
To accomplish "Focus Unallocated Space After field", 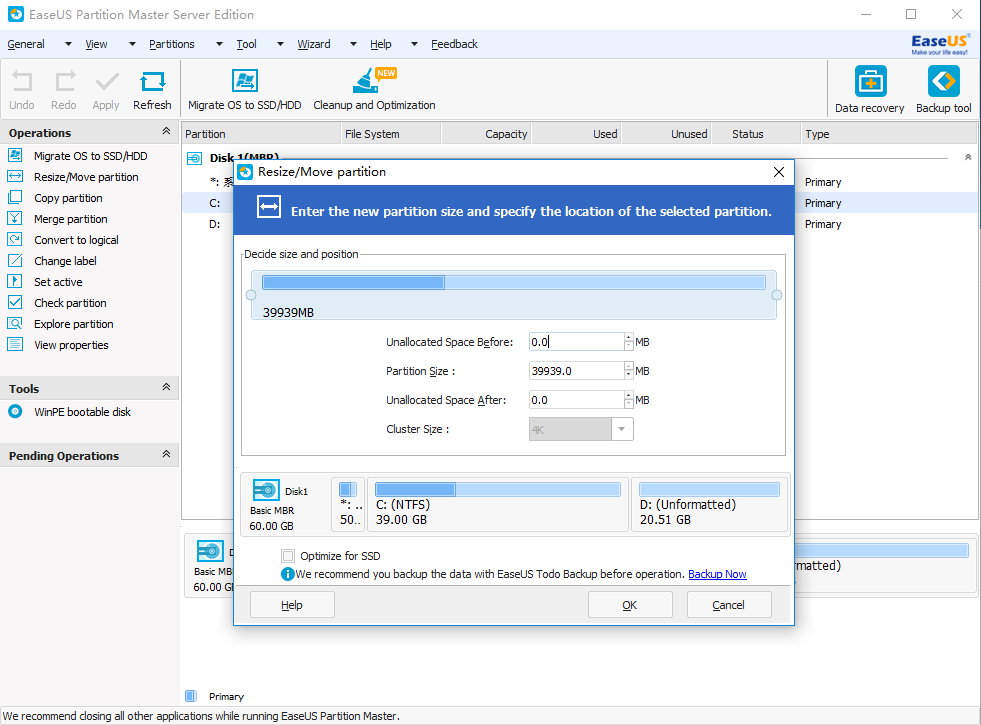I will (576, 400).
